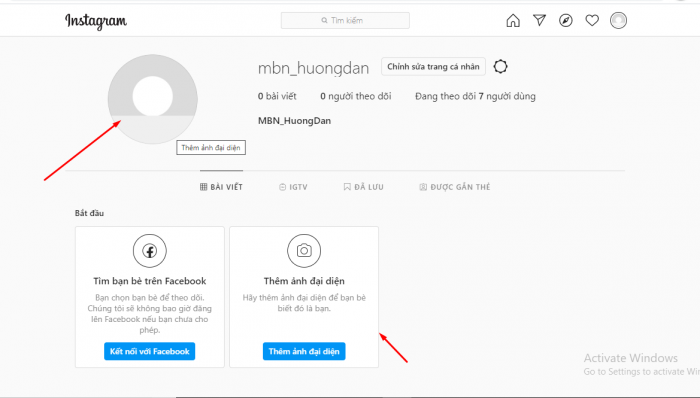Image resolution: width=700 pixels, height=398 pixels.
Task: Focus the Tìm kiếm search box
Action: pyautogui.click(x=345, y=21)
